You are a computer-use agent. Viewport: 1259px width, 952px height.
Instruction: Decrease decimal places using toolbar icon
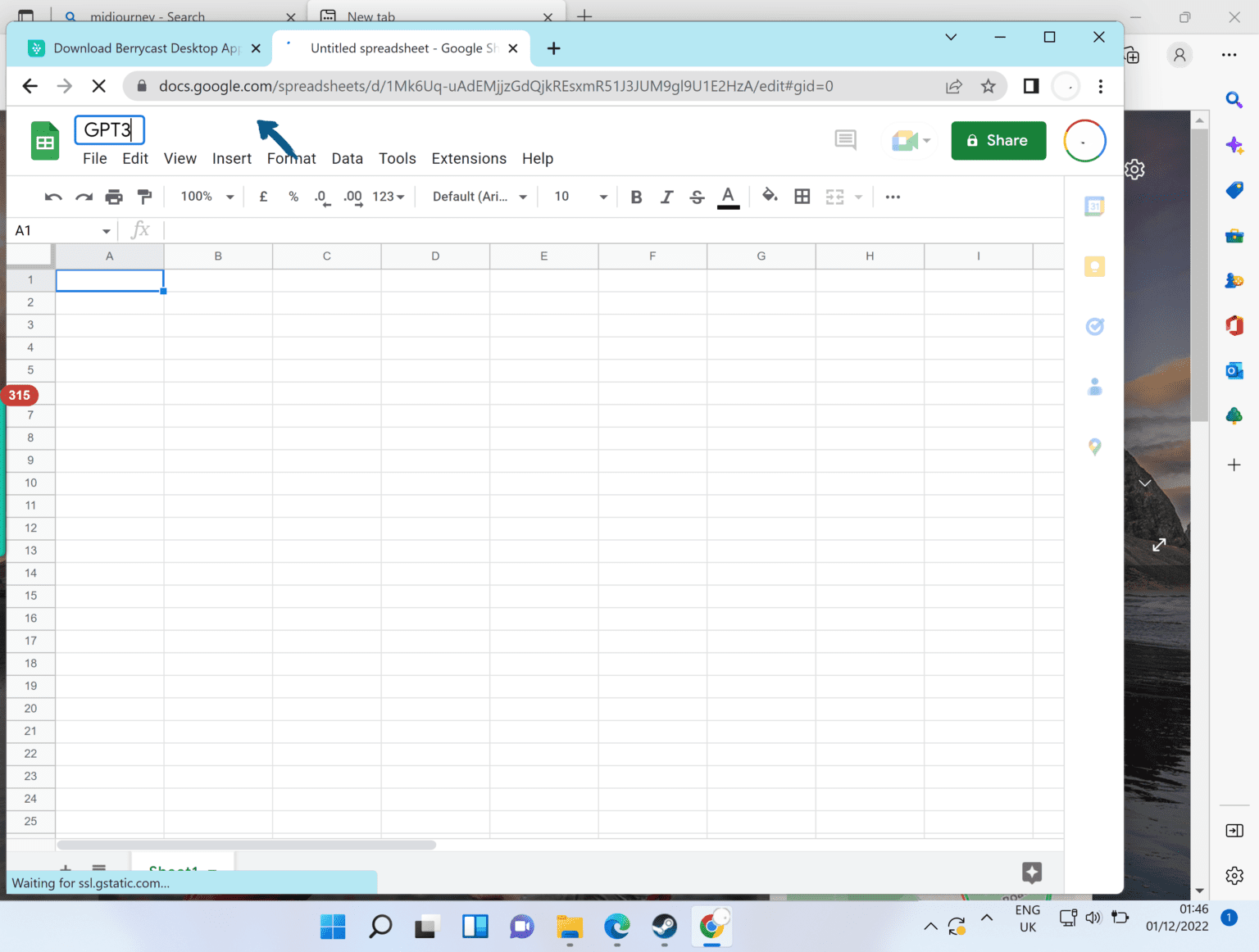321,197
